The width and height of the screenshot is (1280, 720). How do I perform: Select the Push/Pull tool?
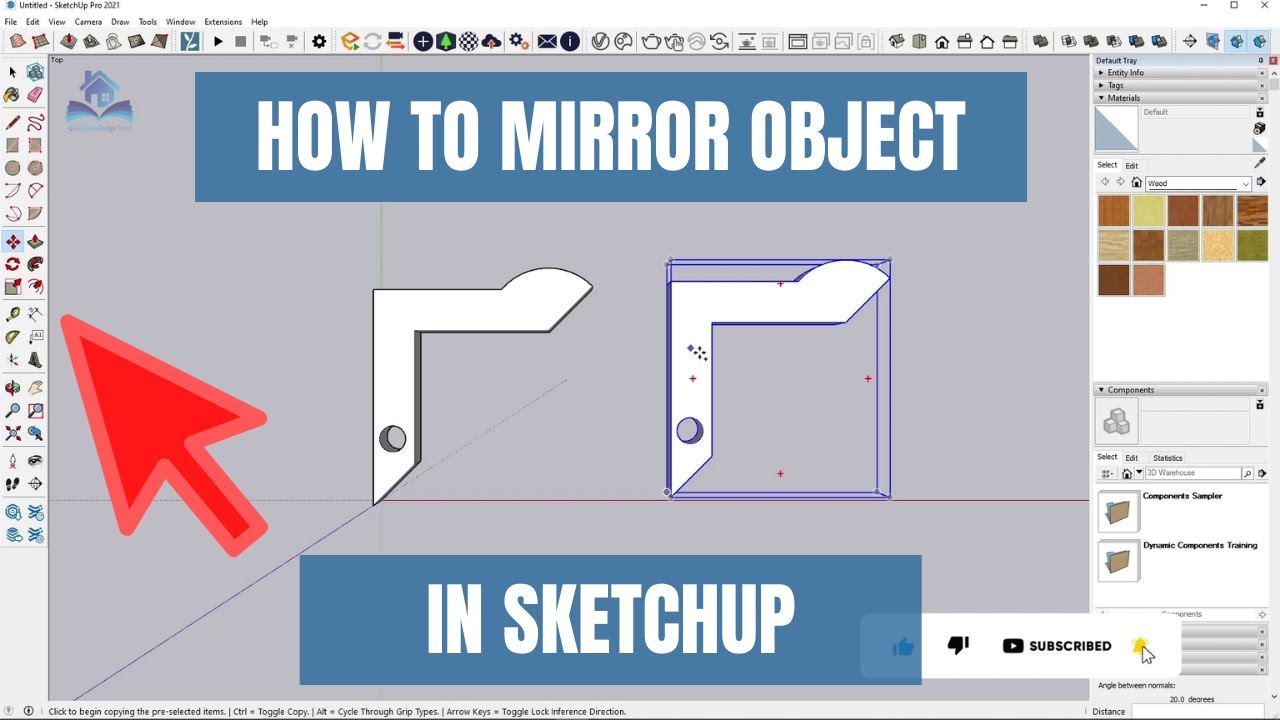click(x=36, y=242)
